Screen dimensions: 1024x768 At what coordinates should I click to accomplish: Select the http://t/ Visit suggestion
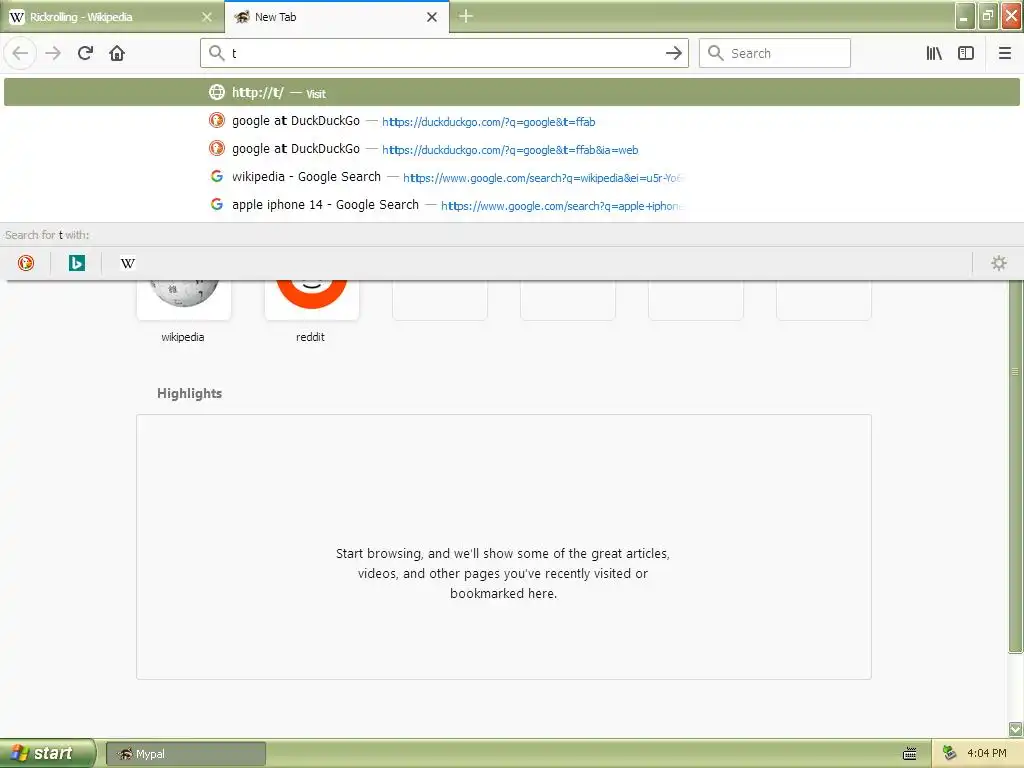[x=512, y=93]
